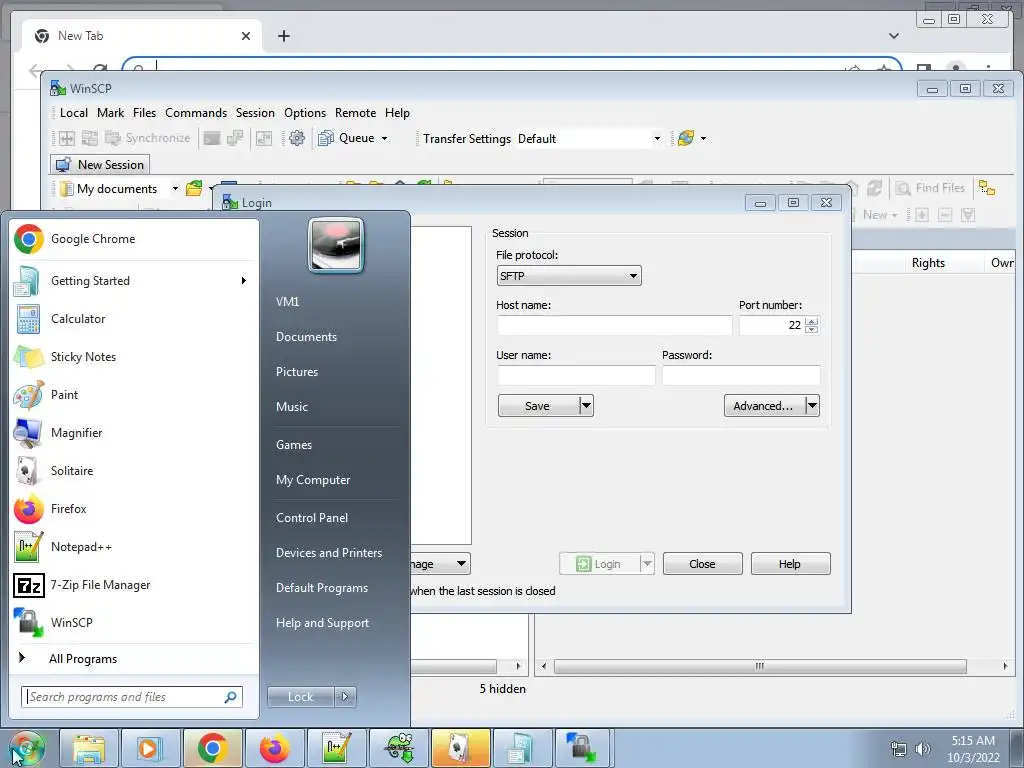
Task: Click the remote panel horizontal scrollbar
Action: [x=760, y=666]
